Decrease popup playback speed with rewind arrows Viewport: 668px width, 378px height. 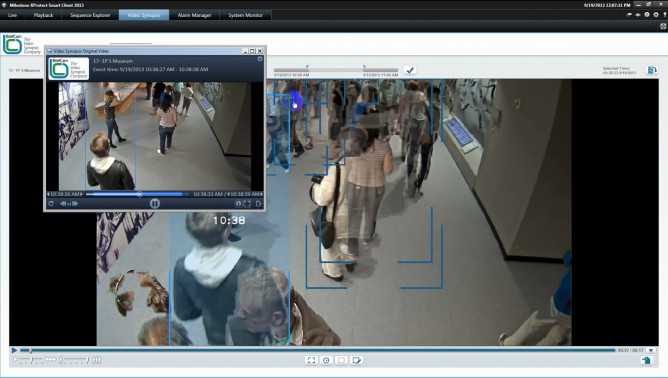pos(63,204)
